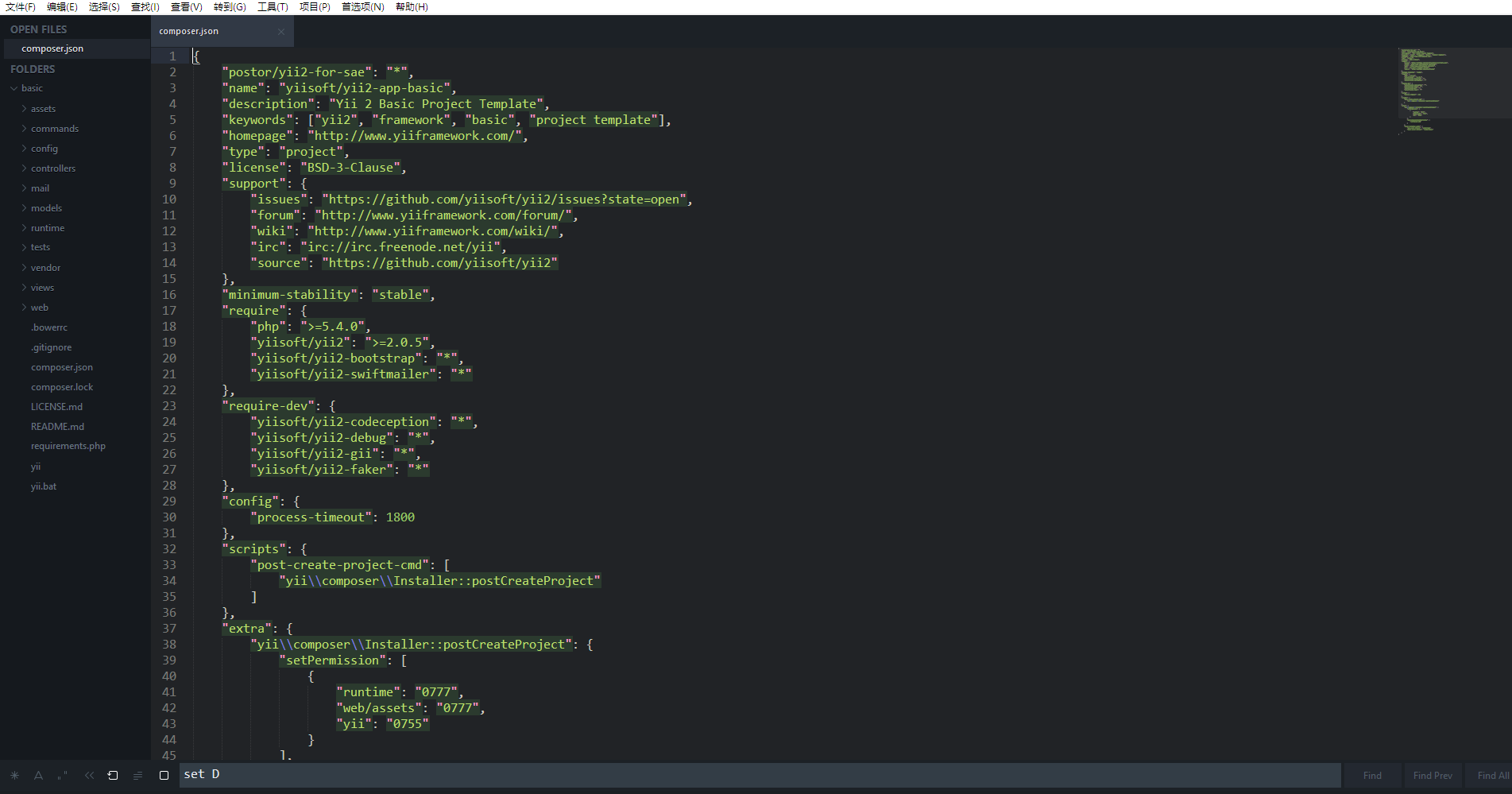Click the 1800 timeout value

[x=400, y=517]
